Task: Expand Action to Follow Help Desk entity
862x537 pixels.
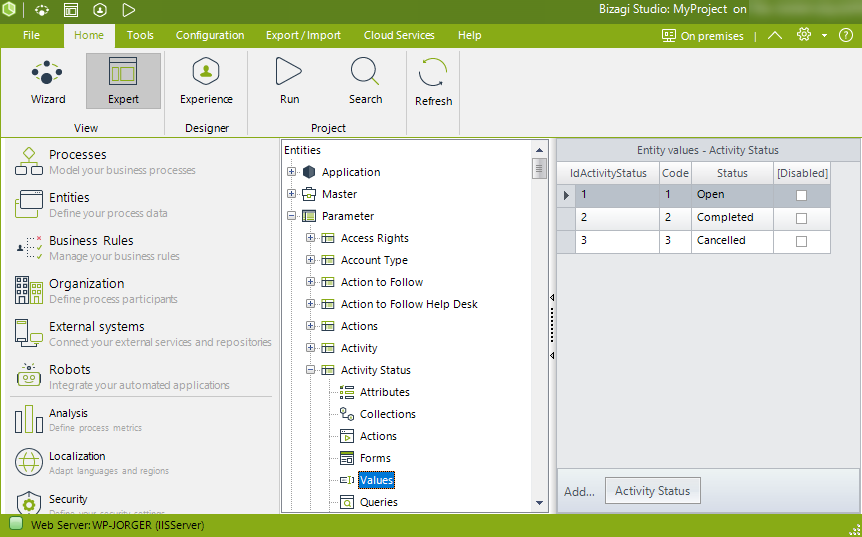Action: [311, 304]
